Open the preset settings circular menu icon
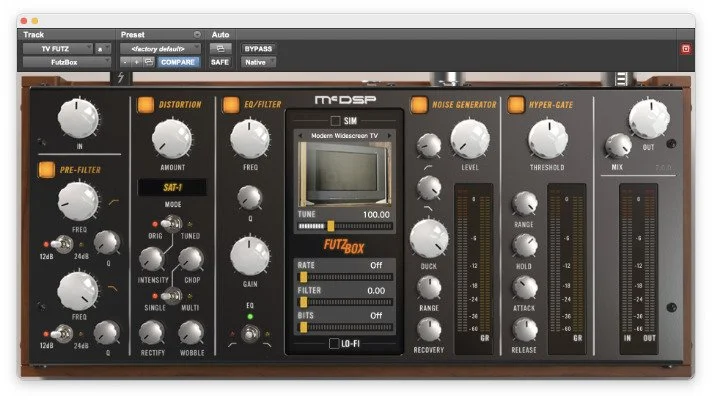The width and height of the screenshot is (712, 400). 197,35
